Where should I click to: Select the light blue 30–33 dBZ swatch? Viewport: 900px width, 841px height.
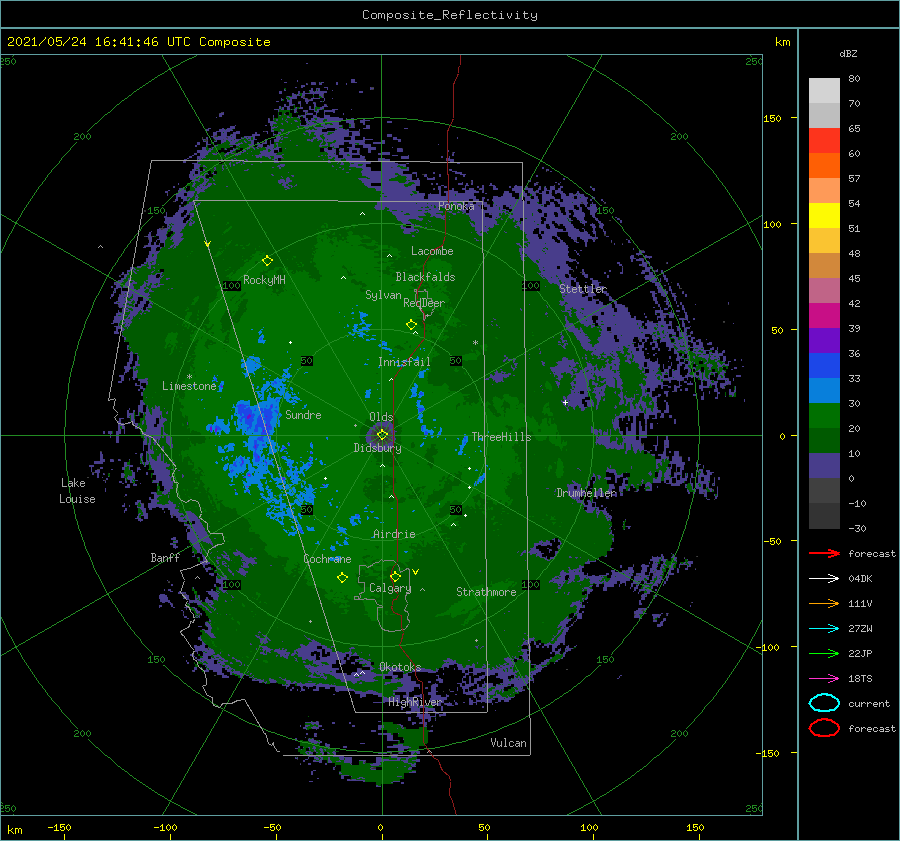click(x=824, y=391)
